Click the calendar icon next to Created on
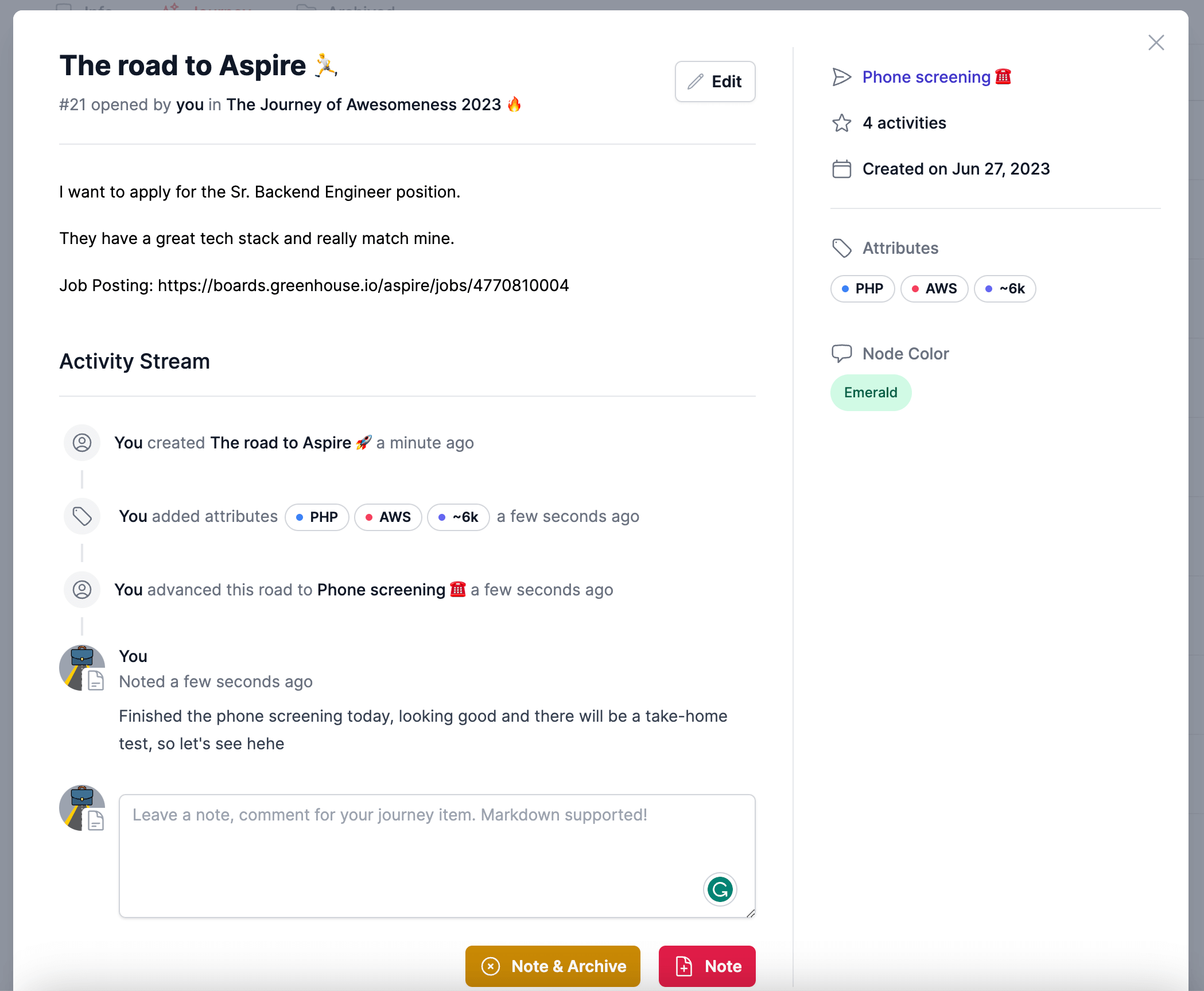 click(x=842, y=169)
